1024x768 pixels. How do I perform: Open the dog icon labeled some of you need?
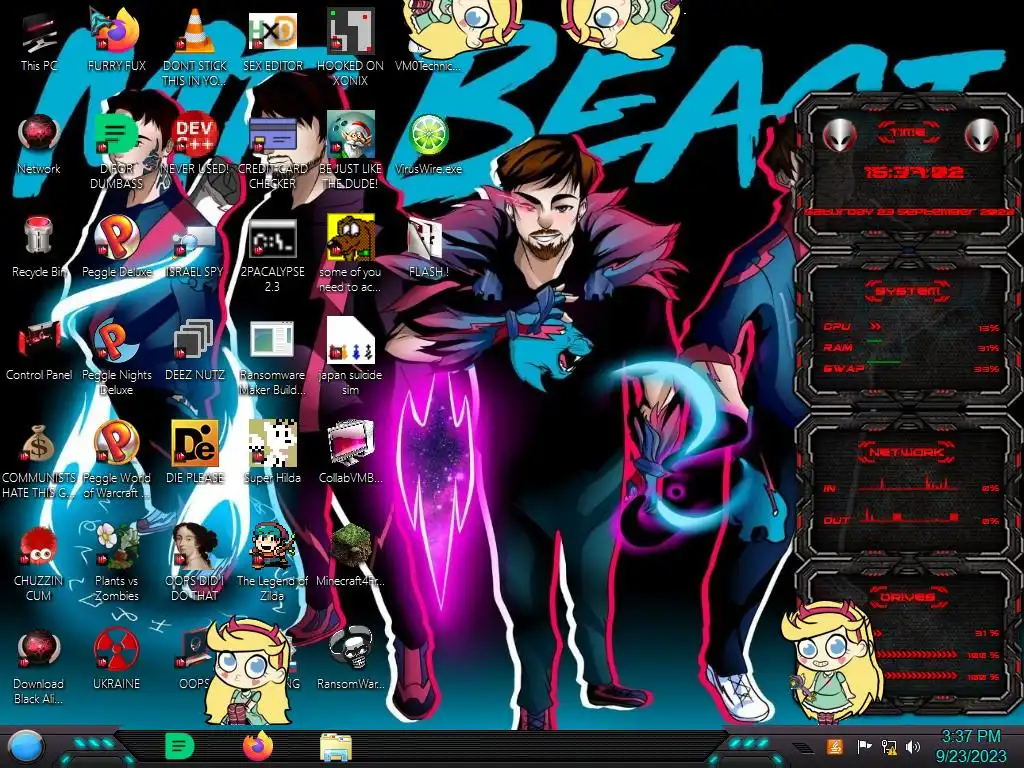(x=350, y=255)
